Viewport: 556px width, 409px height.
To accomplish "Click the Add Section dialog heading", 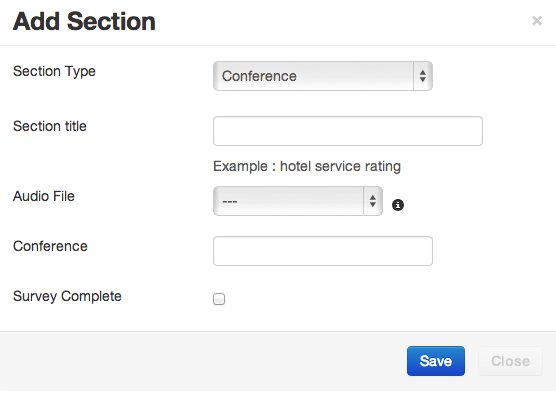I will point(84,21).
